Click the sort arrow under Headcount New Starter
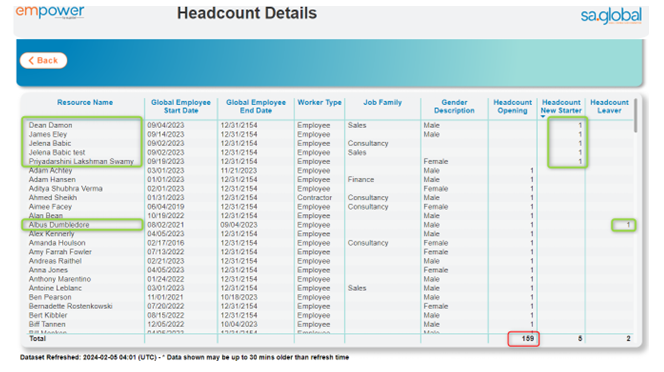Image resolution: width=664 pixels, height=372 pixels. click(x=543, y=117)
